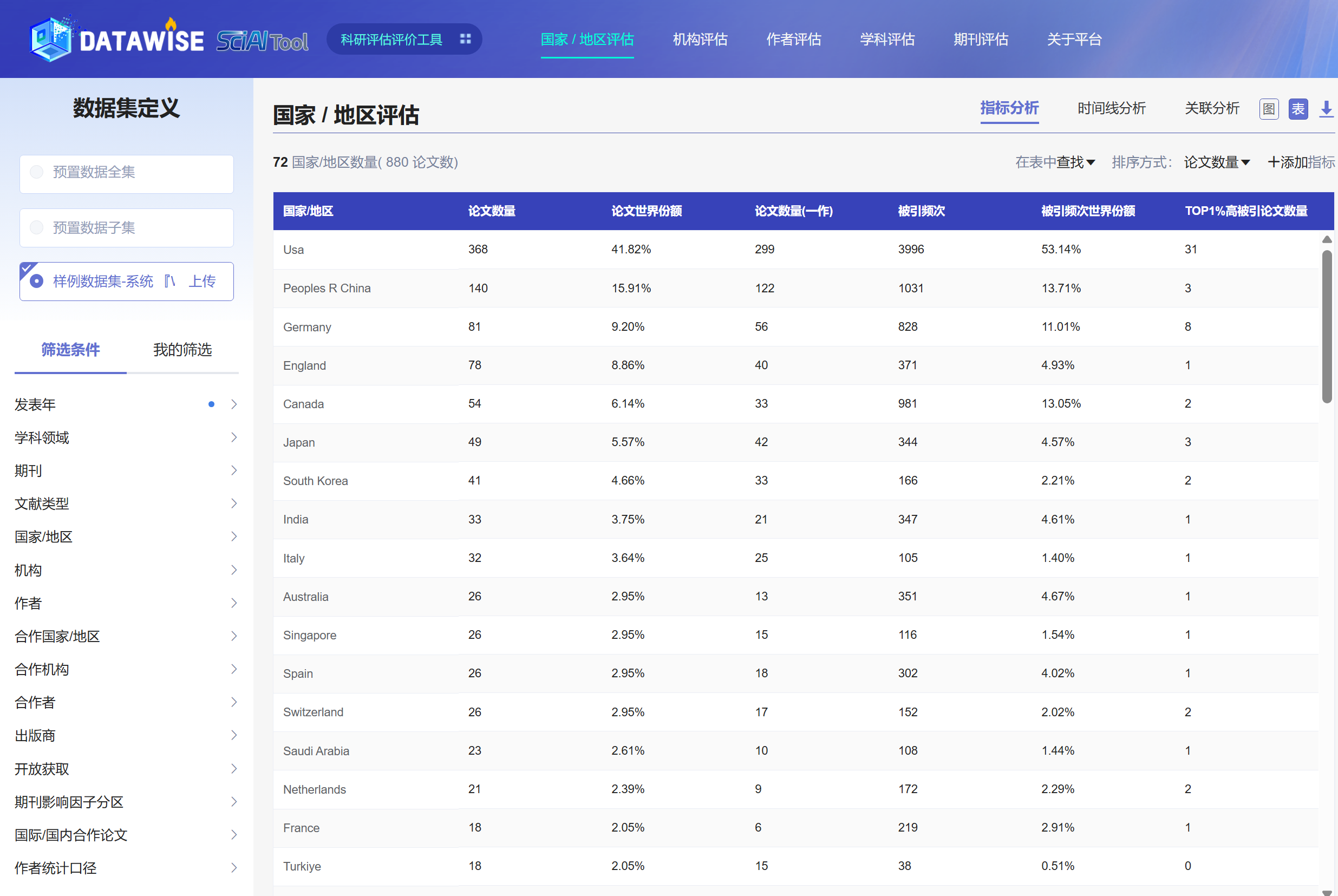The image size is (1338, 896).
Task: Select the 预置数据全集 radio option
Action: 37,172
